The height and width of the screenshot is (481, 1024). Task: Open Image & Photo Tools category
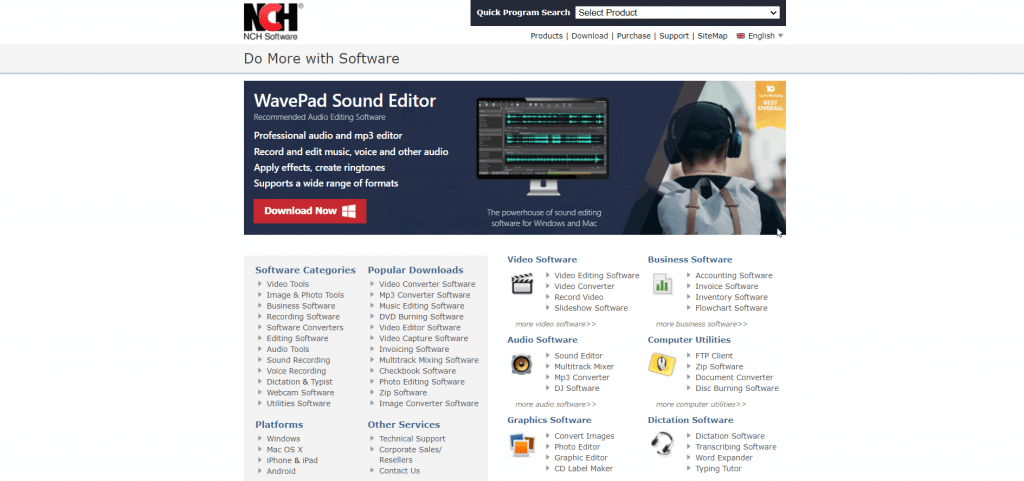coord(305,295)
